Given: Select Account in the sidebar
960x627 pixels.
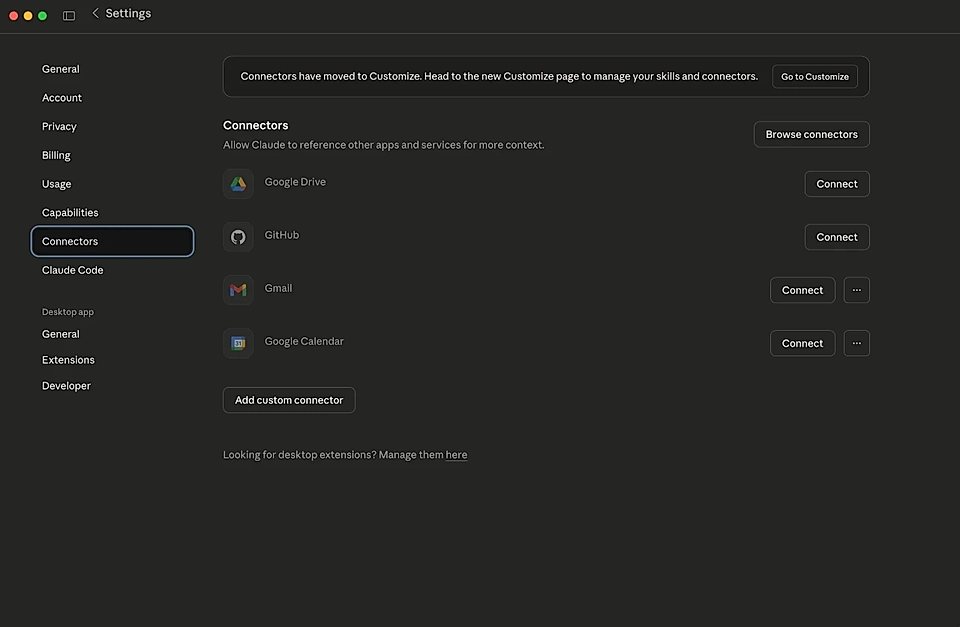Looking at the screenshot, I should coord(62,97).
